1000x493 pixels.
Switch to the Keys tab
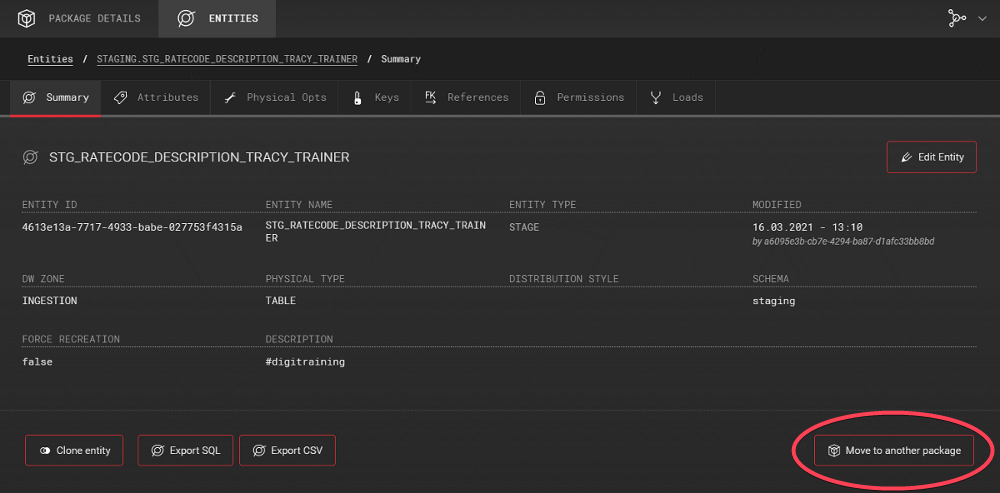click(x=375, y=97)
